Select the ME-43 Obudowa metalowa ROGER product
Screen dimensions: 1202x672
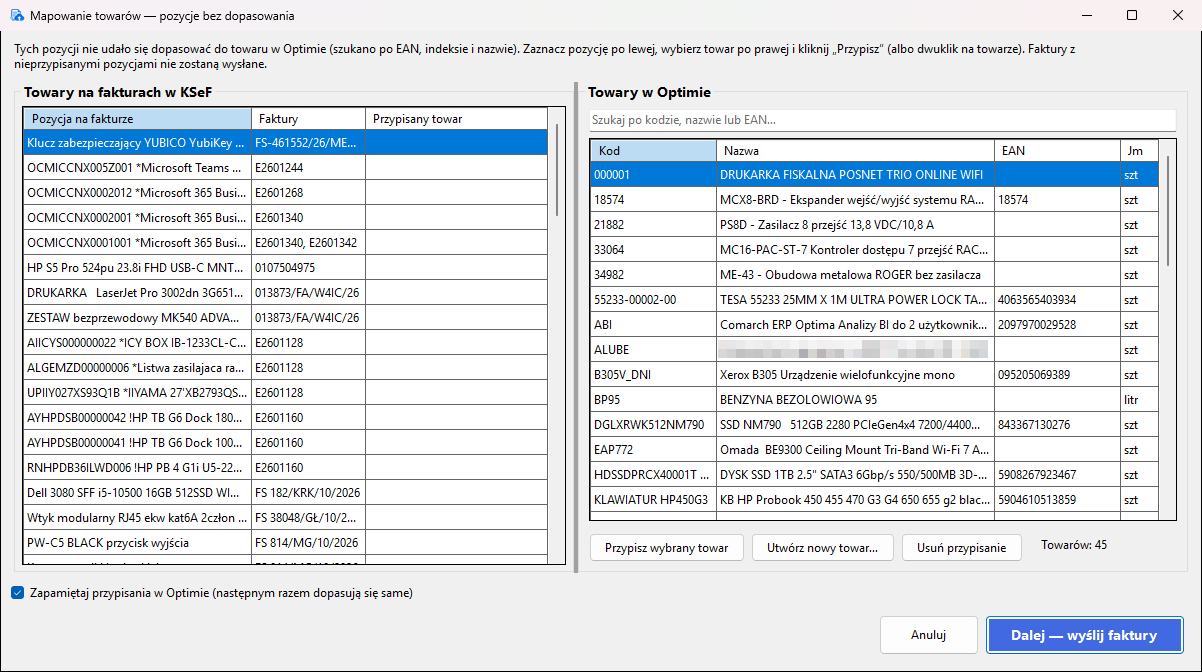tap(874, 274)
